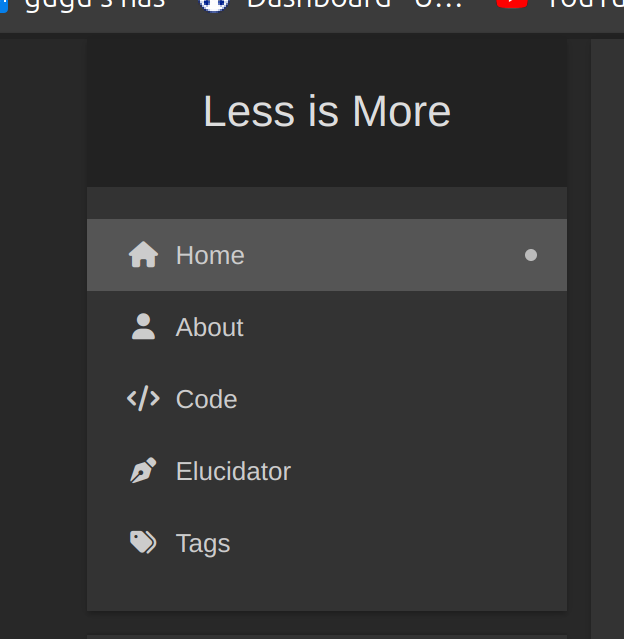
Task: Navigate to the Code section text
Action: (x=206, y=399)
